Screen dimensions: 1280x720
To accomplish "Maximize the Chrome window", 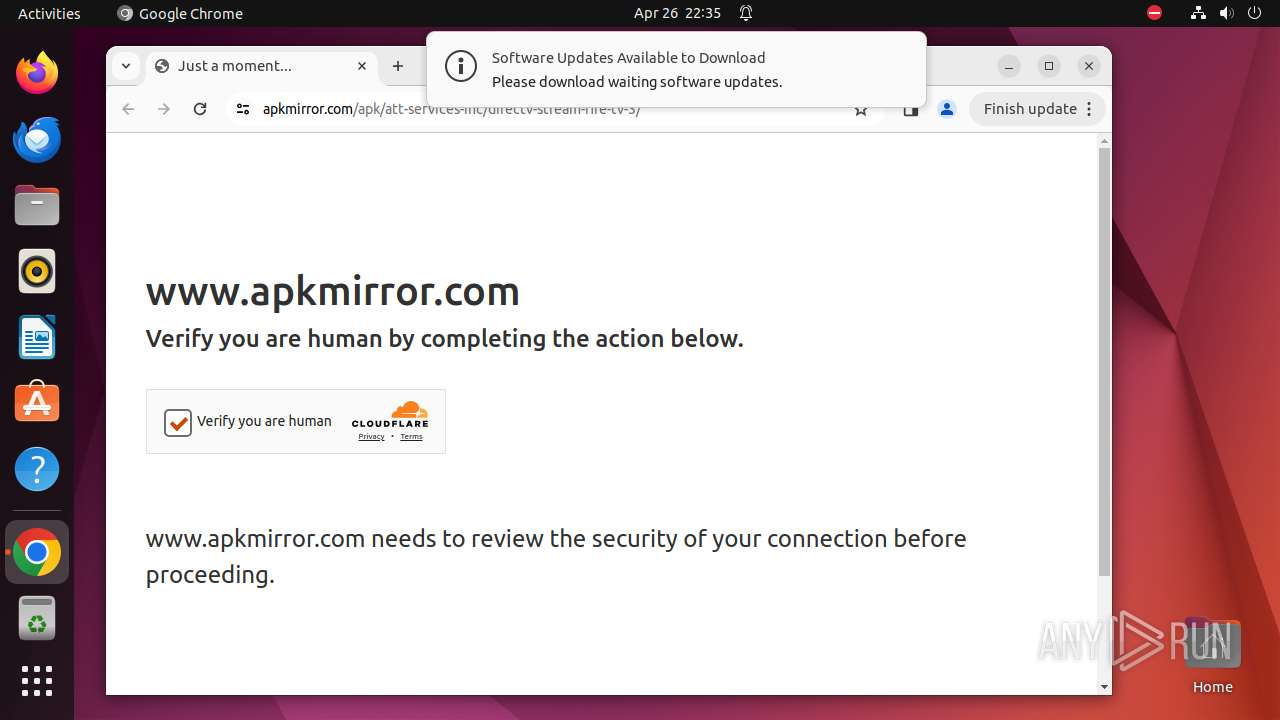I will click(1049, 66).
